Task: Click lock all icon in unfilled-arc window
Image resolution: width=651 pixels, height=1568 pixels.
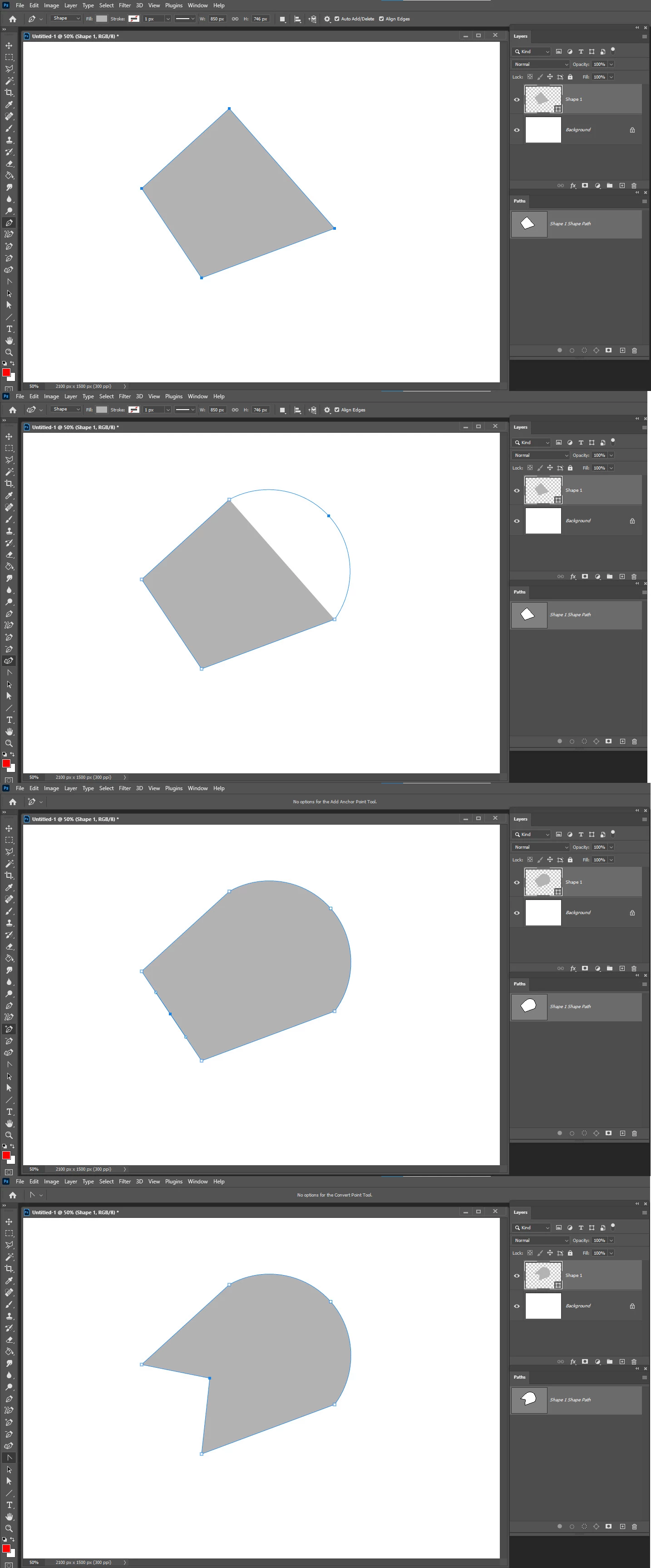Action: pyautogui.click(x=570, y=468)
